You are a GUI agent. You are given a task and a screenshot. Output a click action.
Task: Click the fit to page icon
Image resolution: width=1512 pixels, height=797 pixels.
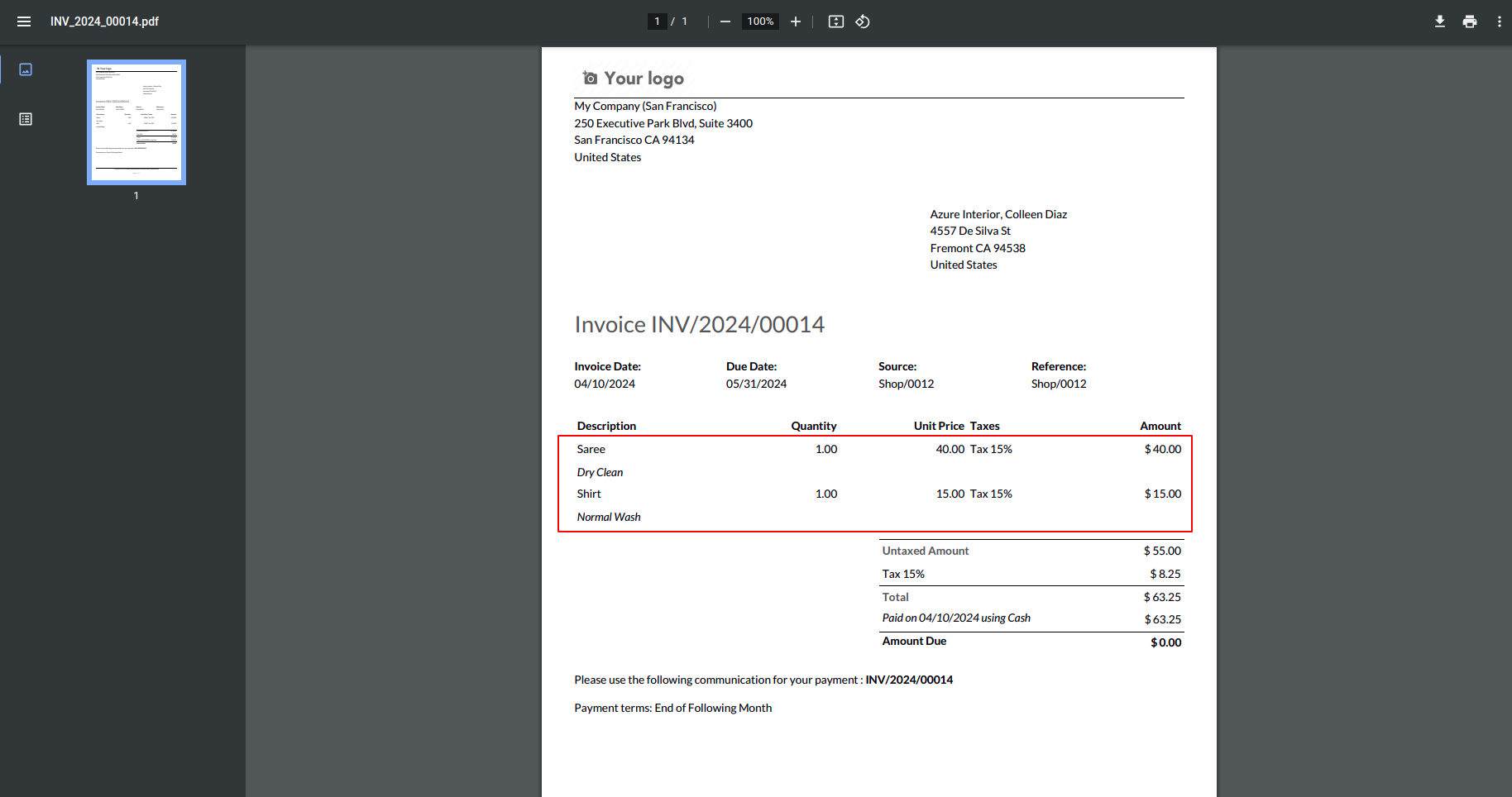point(835,21)
